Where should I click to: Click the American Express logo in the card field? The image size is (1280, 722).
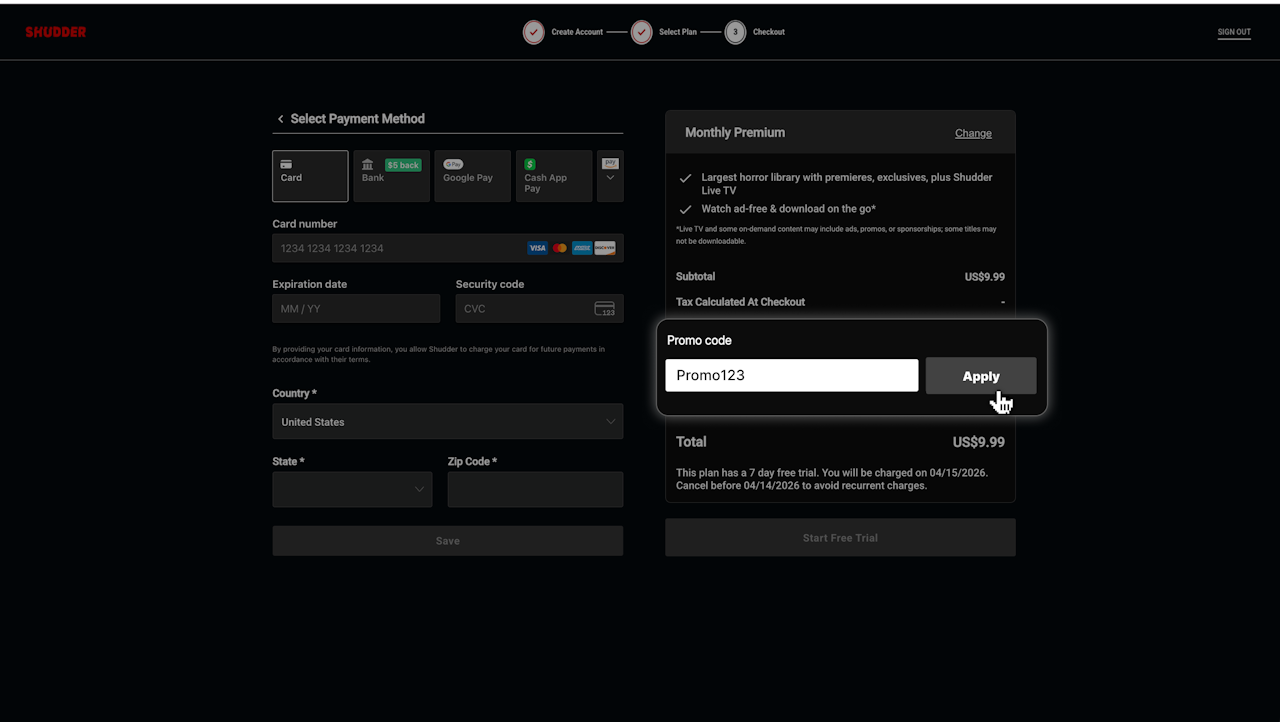tap(582, 248)
